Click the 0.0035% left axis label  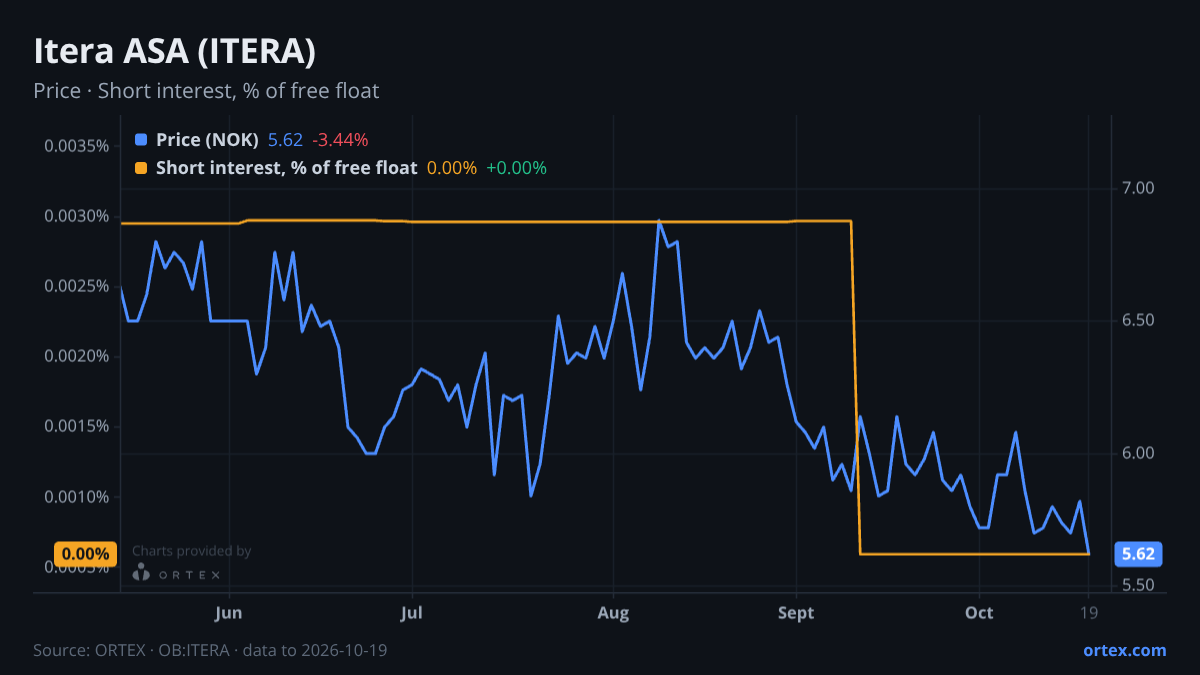[x=76, y=146]
